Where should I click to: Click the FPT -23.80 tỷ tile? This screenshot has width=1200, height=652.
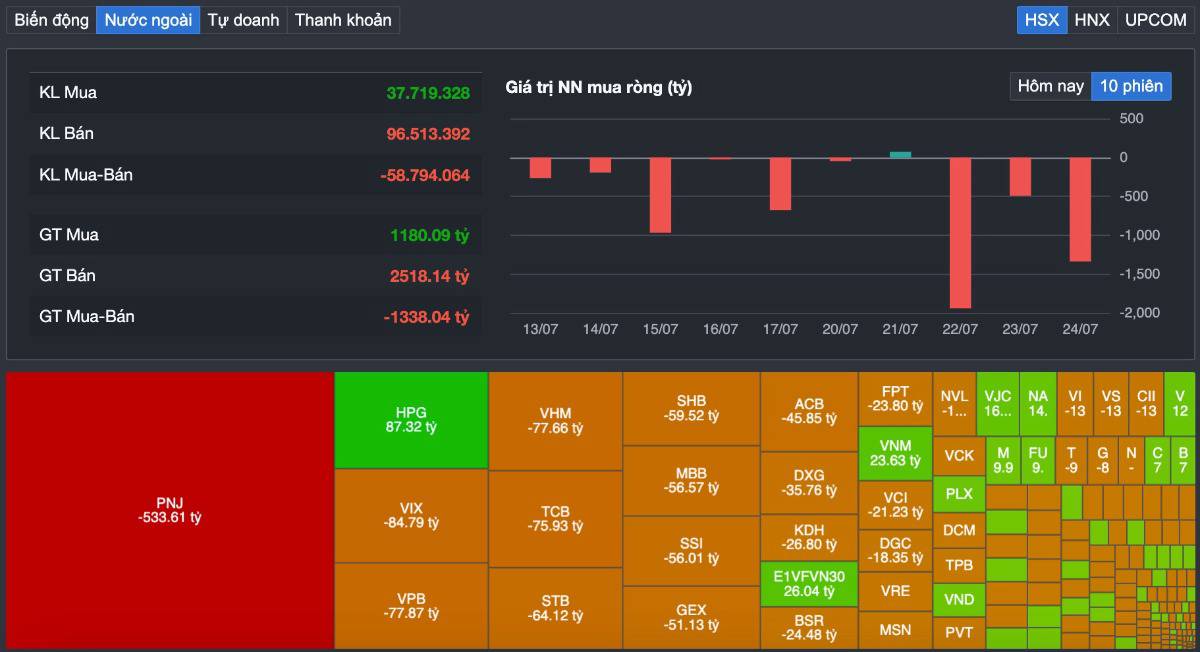pyautogui.click(x=895, y=398)
